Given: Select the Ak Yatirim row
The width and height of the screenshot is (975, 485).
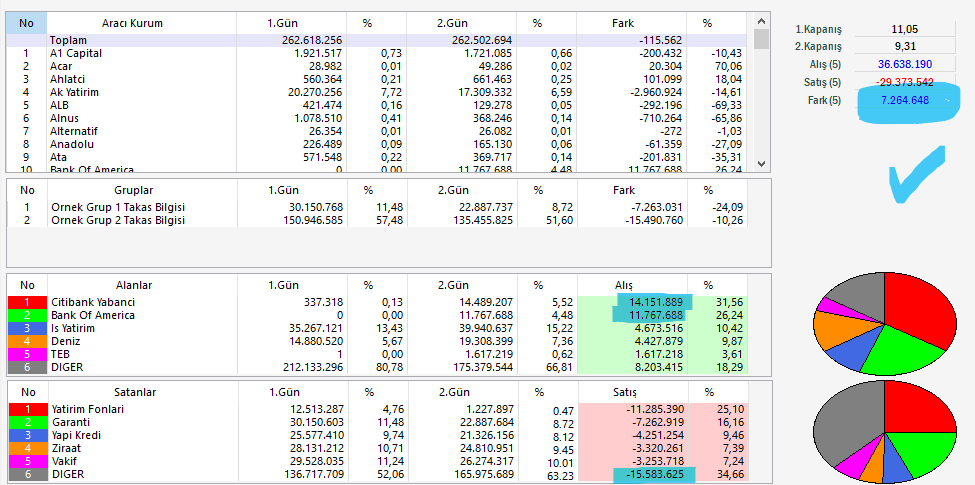Looking at the screenshot, I should (x=376, y=93).
